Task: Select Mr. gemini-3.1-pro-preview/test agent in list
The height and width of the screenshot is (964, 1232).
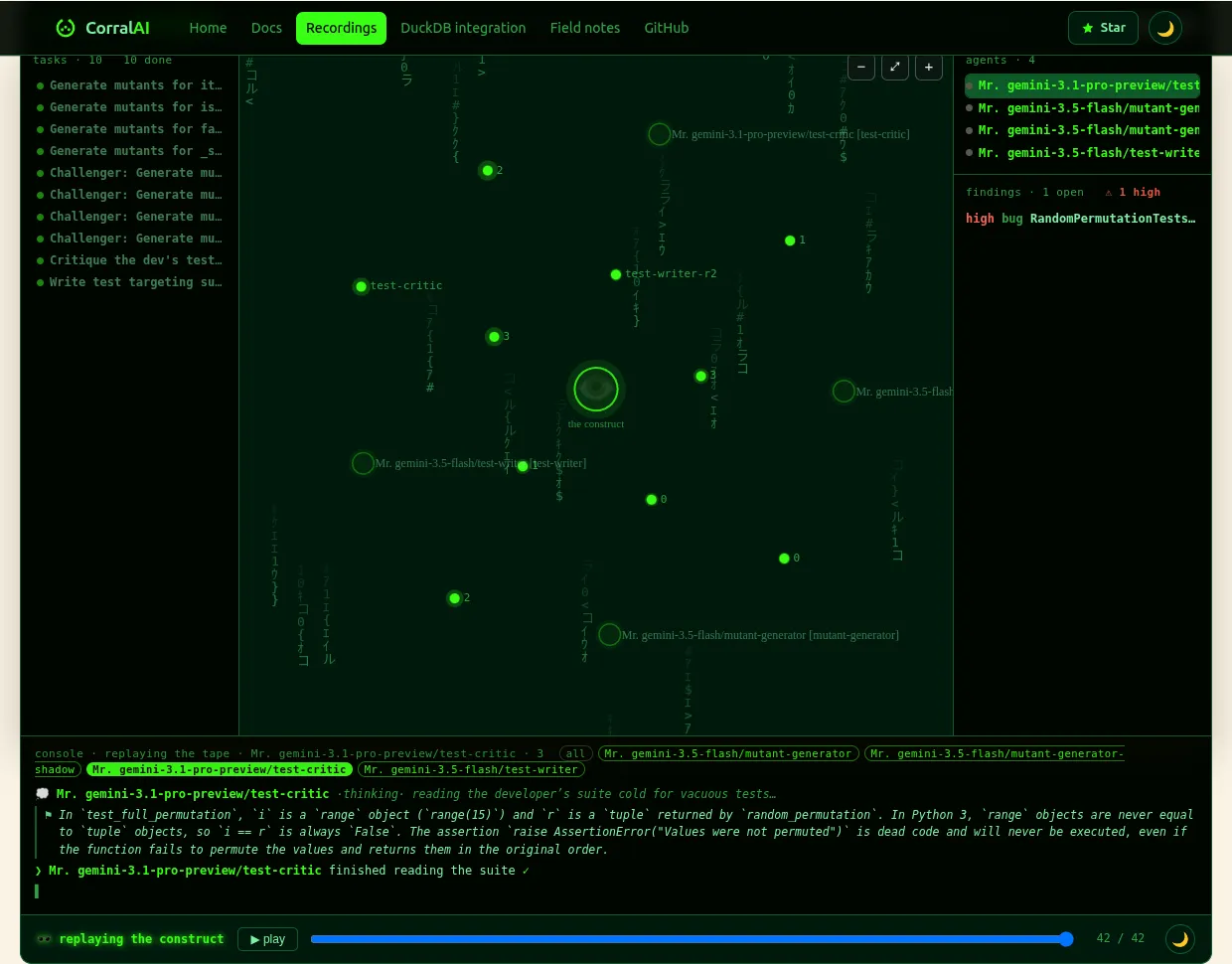Action: point(1082,85)
